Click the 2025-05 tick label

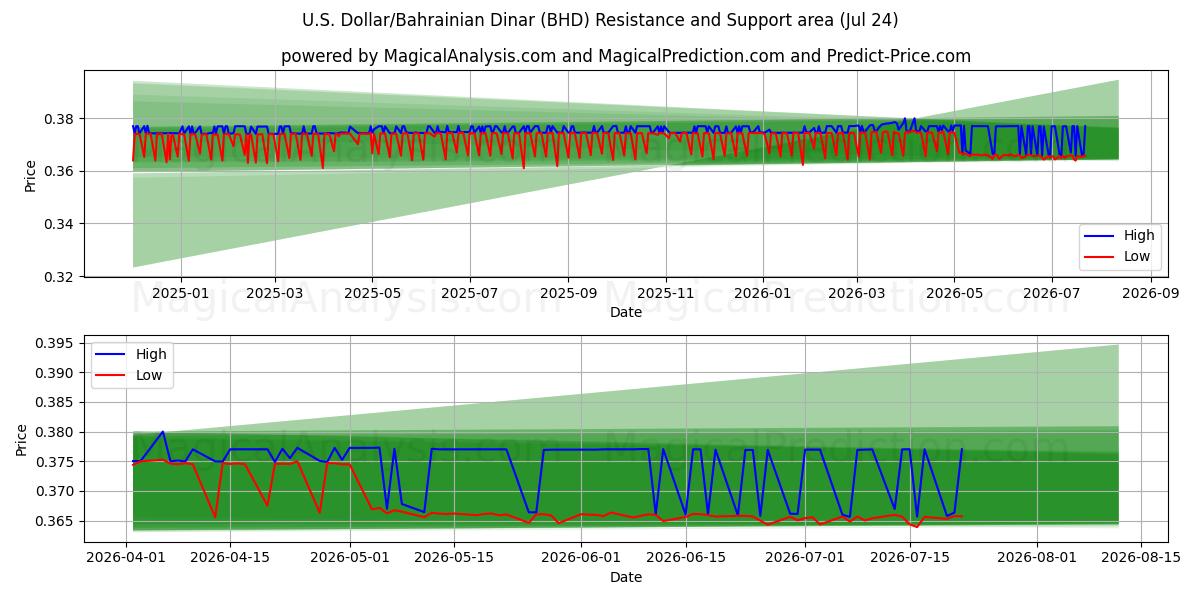(x=372, y=293)
